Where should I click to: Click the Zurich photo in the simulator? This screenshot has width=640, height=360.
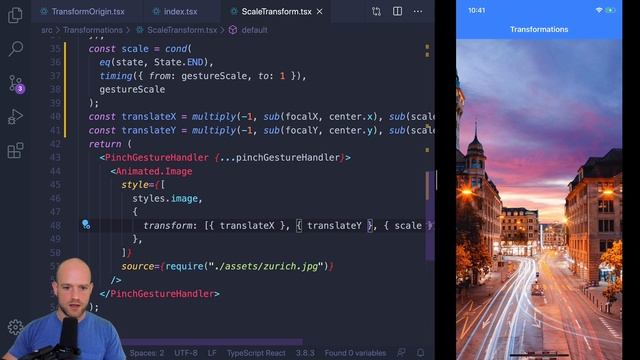tap(539, 199)
